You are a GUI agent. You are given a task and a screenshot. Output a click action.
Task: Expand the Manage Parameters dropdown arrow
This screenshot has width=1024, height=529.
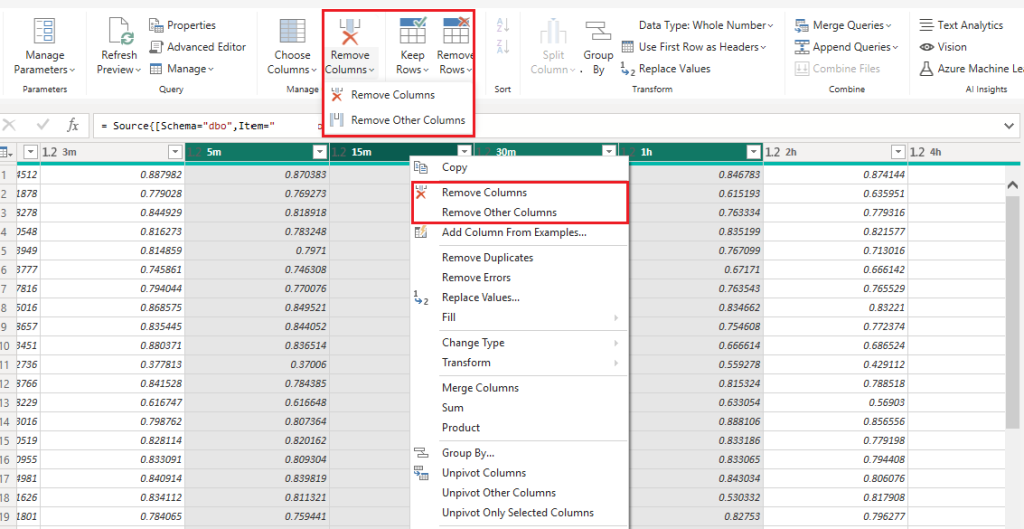point(72,70)
